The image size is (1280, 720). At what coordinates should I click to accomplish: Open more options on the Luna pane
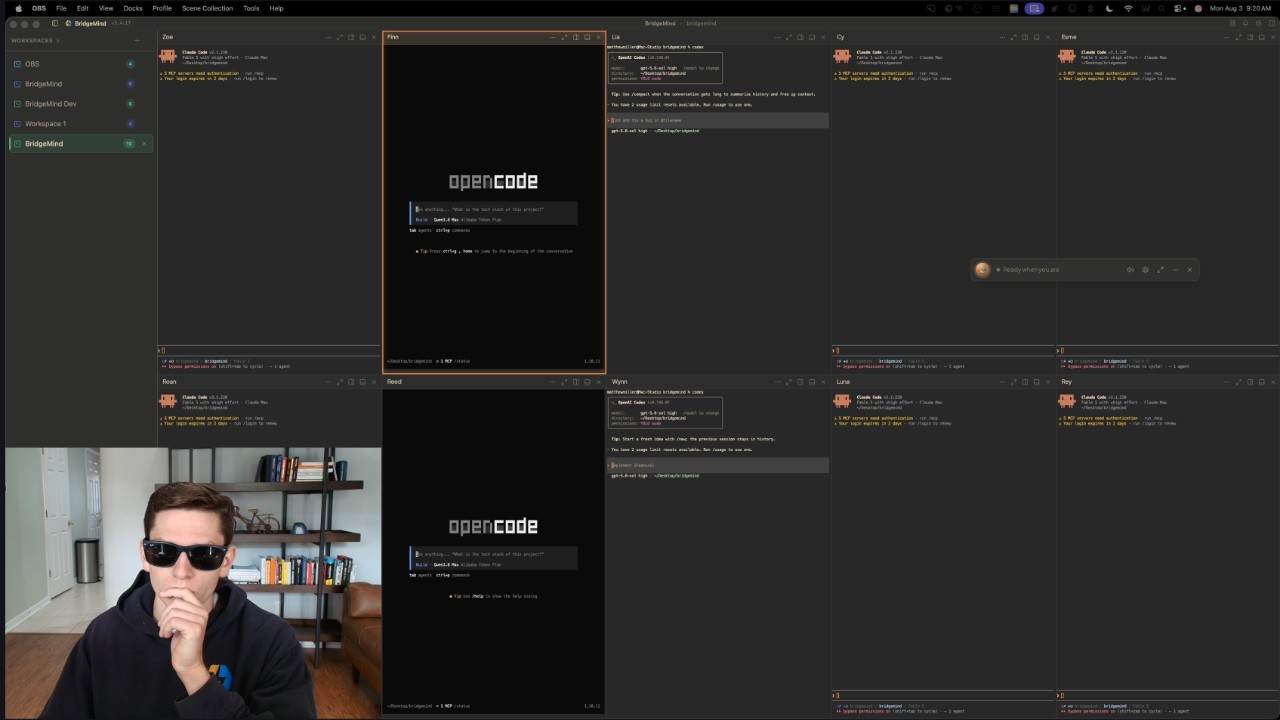[1003, 382]
